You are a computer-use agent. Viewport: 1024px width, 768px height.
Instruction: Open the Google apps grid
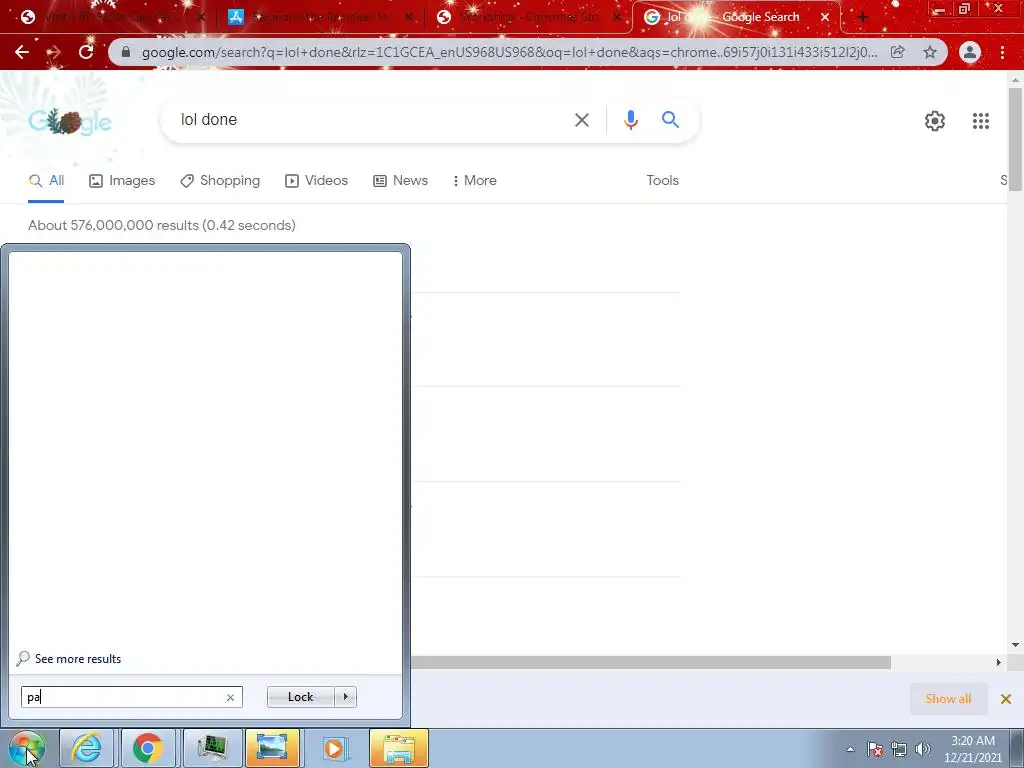pyautogui.click(x=980, y=121)
